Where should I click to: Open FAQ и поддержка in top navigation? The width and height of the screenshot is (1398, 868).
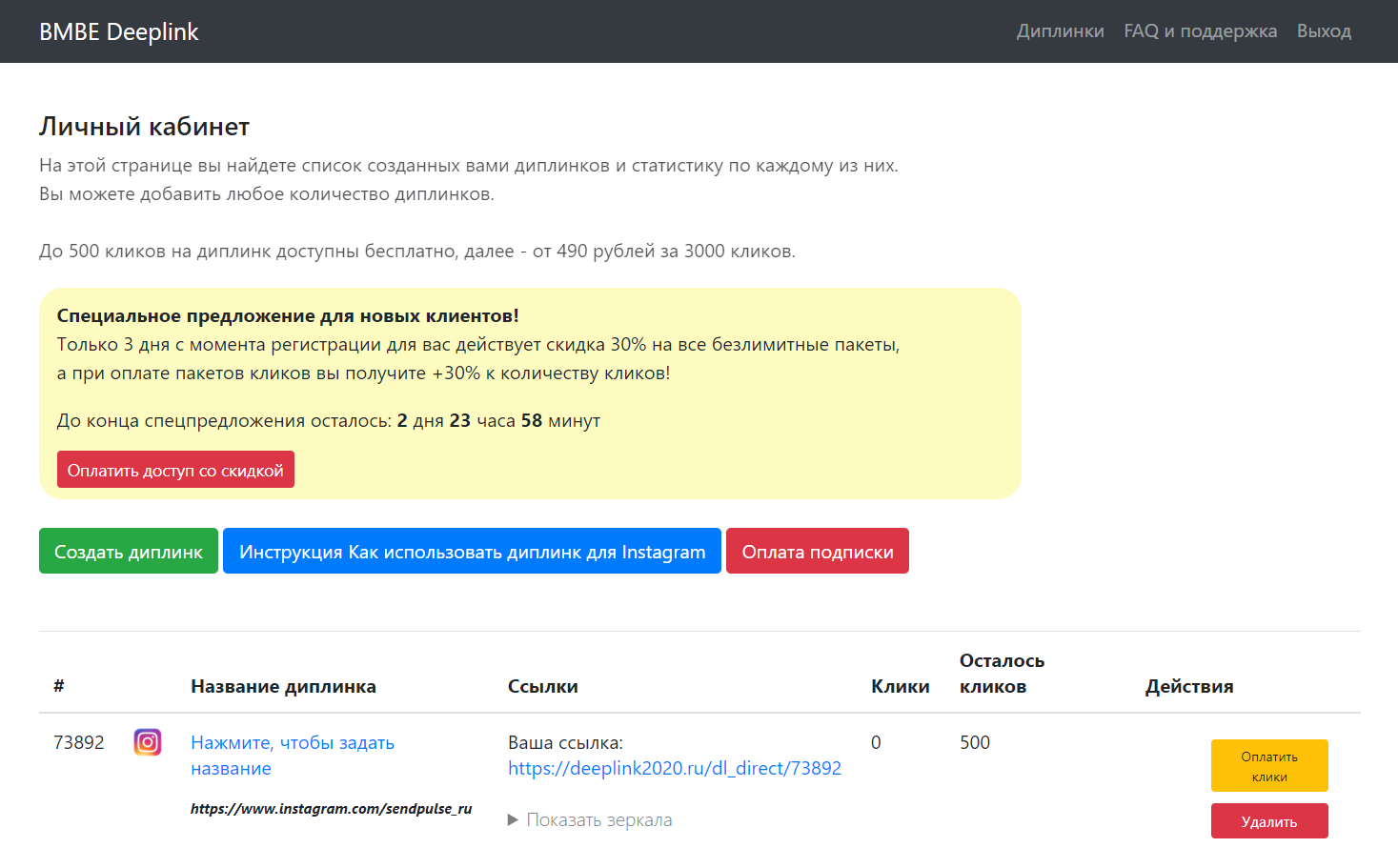(1200, 31)
